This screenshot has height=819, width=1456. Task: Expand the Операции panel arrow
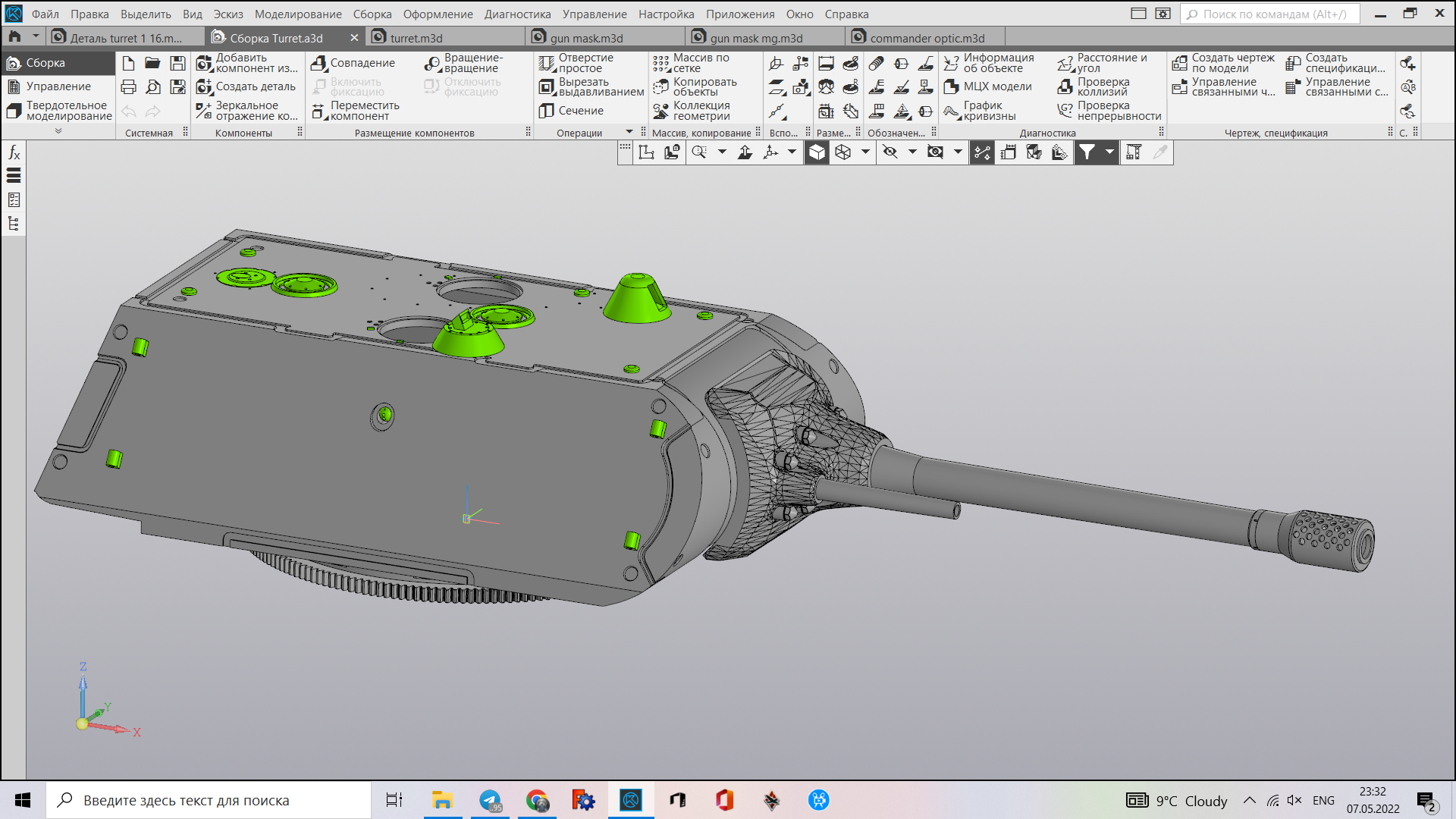tap(629, 133)
